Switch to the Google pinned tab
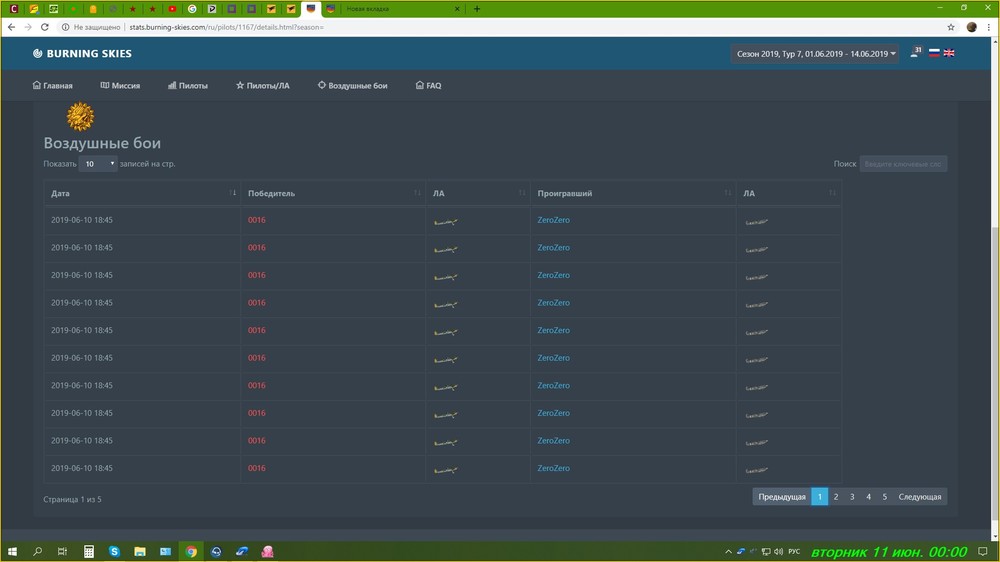 point(192,9)
